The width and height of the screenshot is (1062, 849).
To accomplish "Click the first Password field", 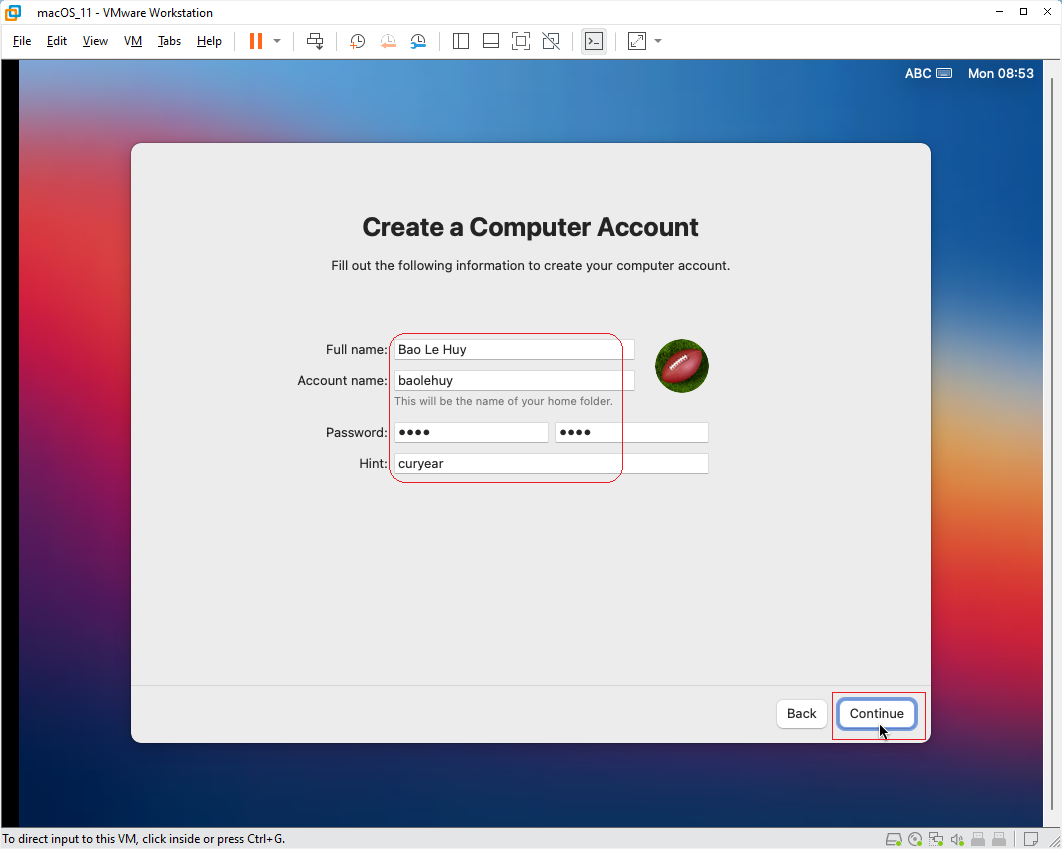I will (x=471, y=432).
